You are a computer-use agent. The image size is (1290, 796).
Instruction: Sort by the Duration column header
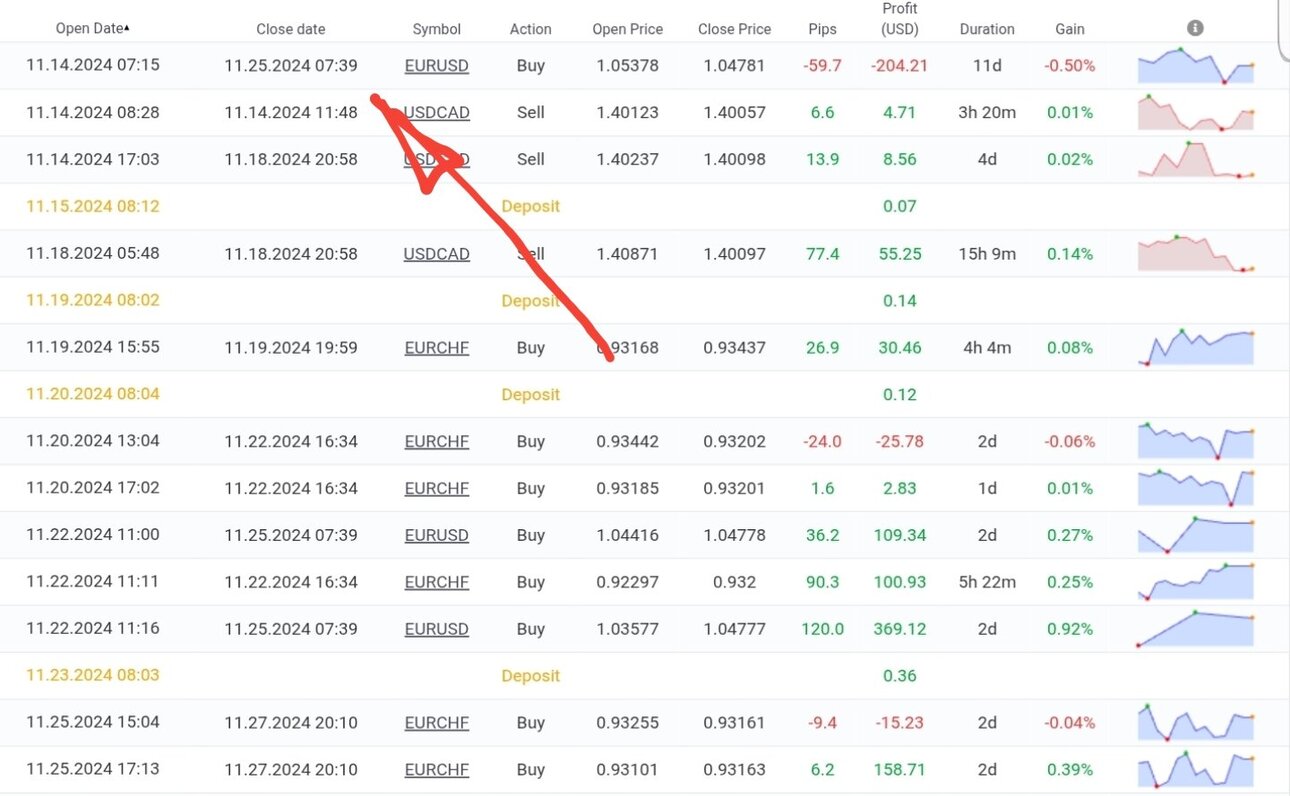(987, 29)
